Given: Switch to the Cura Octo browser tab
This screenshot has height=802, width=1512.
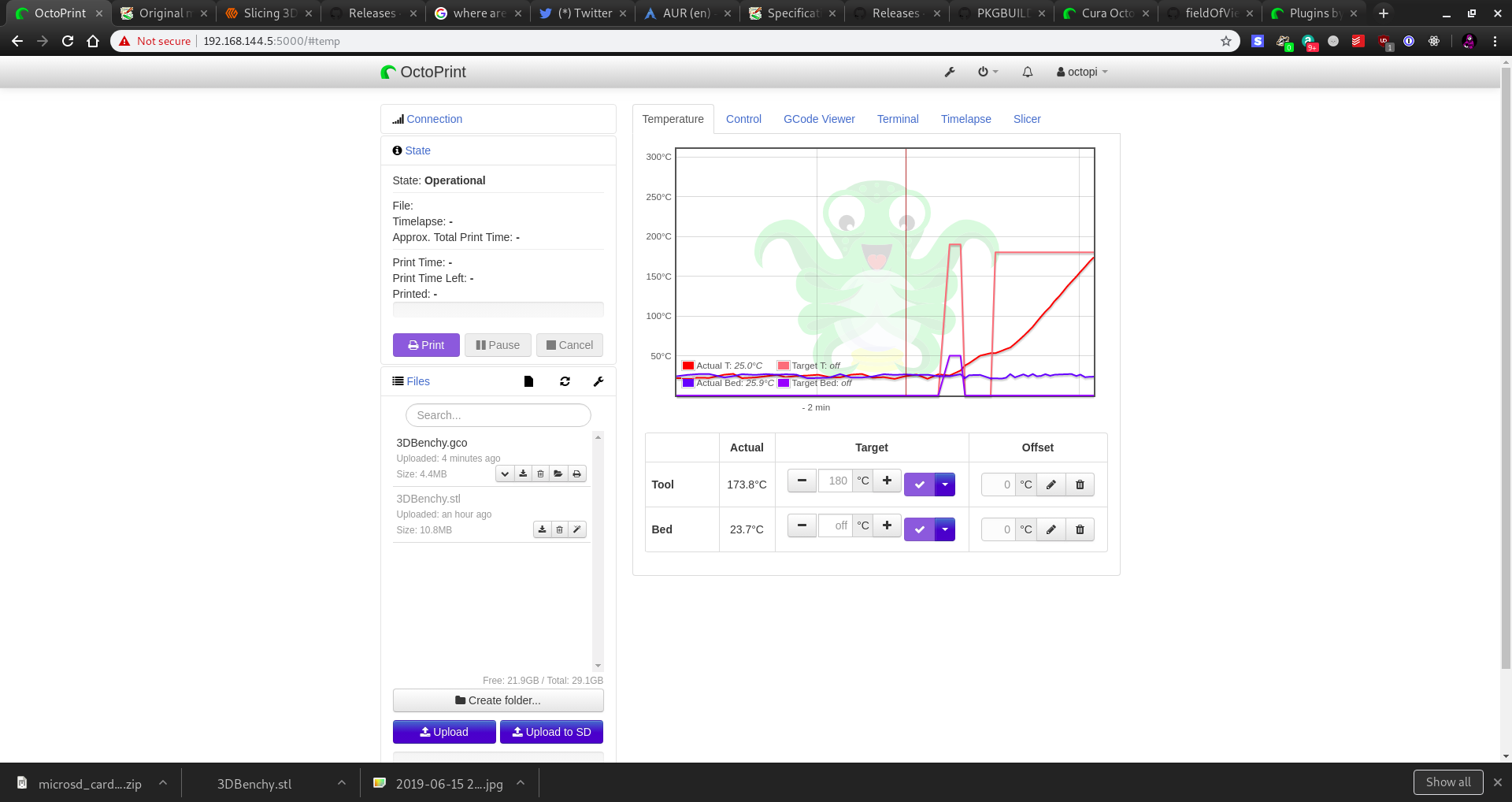Looking at the screenshot, I should click(x=1105, y=13).
